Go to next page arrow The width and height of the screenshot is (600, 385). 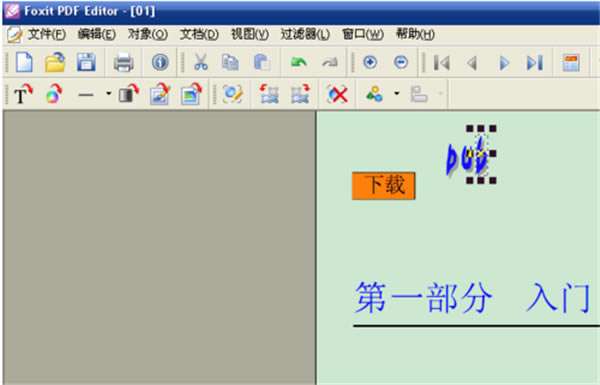(x=504, y=63)
